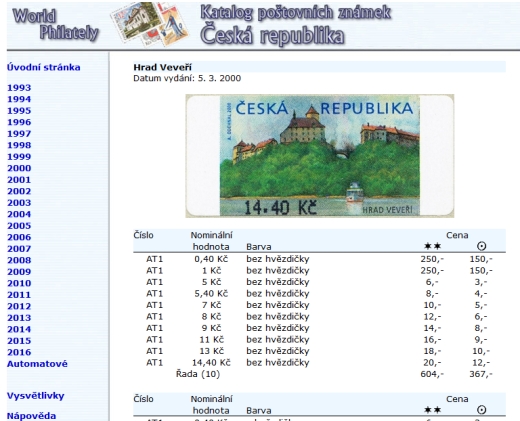Go to year 2010 catalog

pos(19,283)
